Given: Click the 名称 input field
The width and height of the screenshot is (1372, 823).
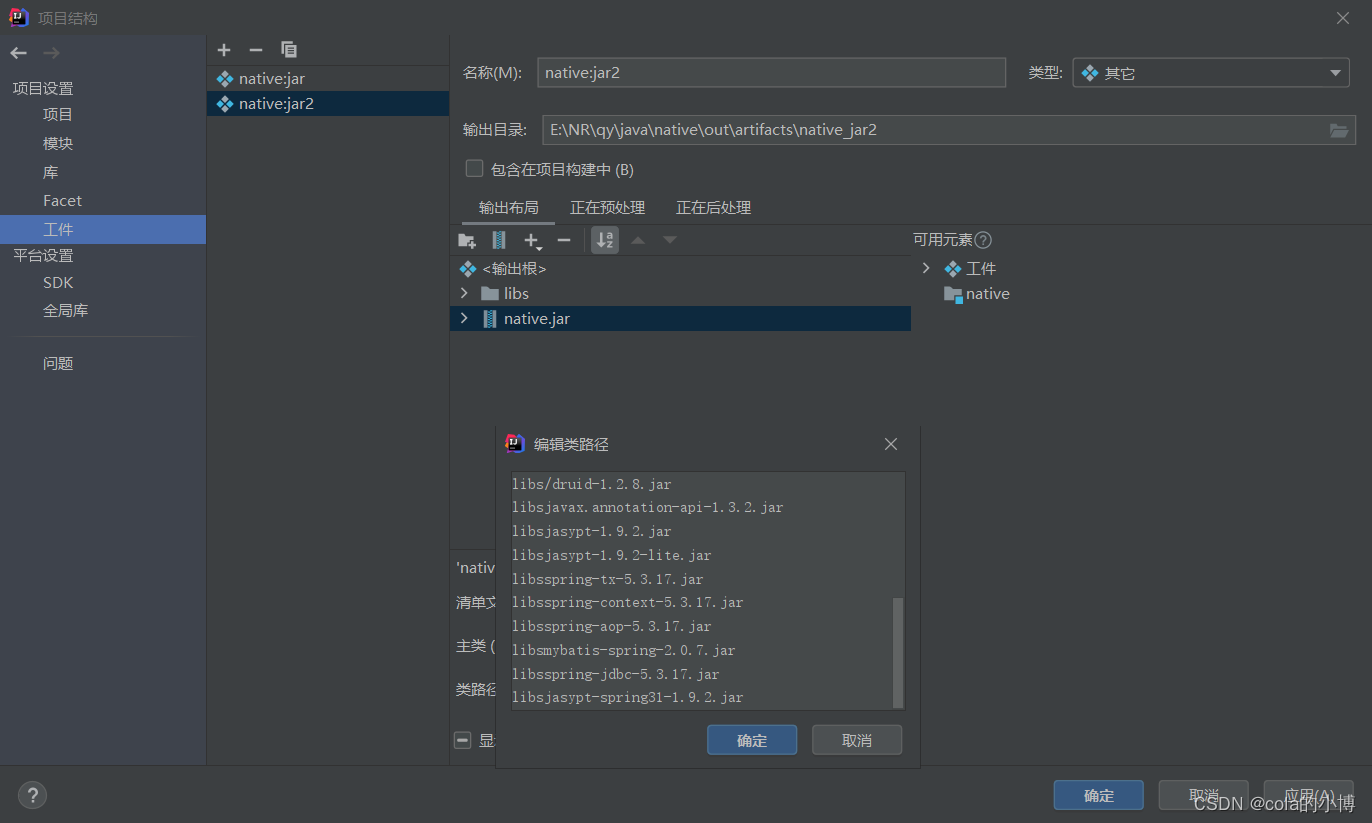Looking at the screenshot, I should 771,73.
